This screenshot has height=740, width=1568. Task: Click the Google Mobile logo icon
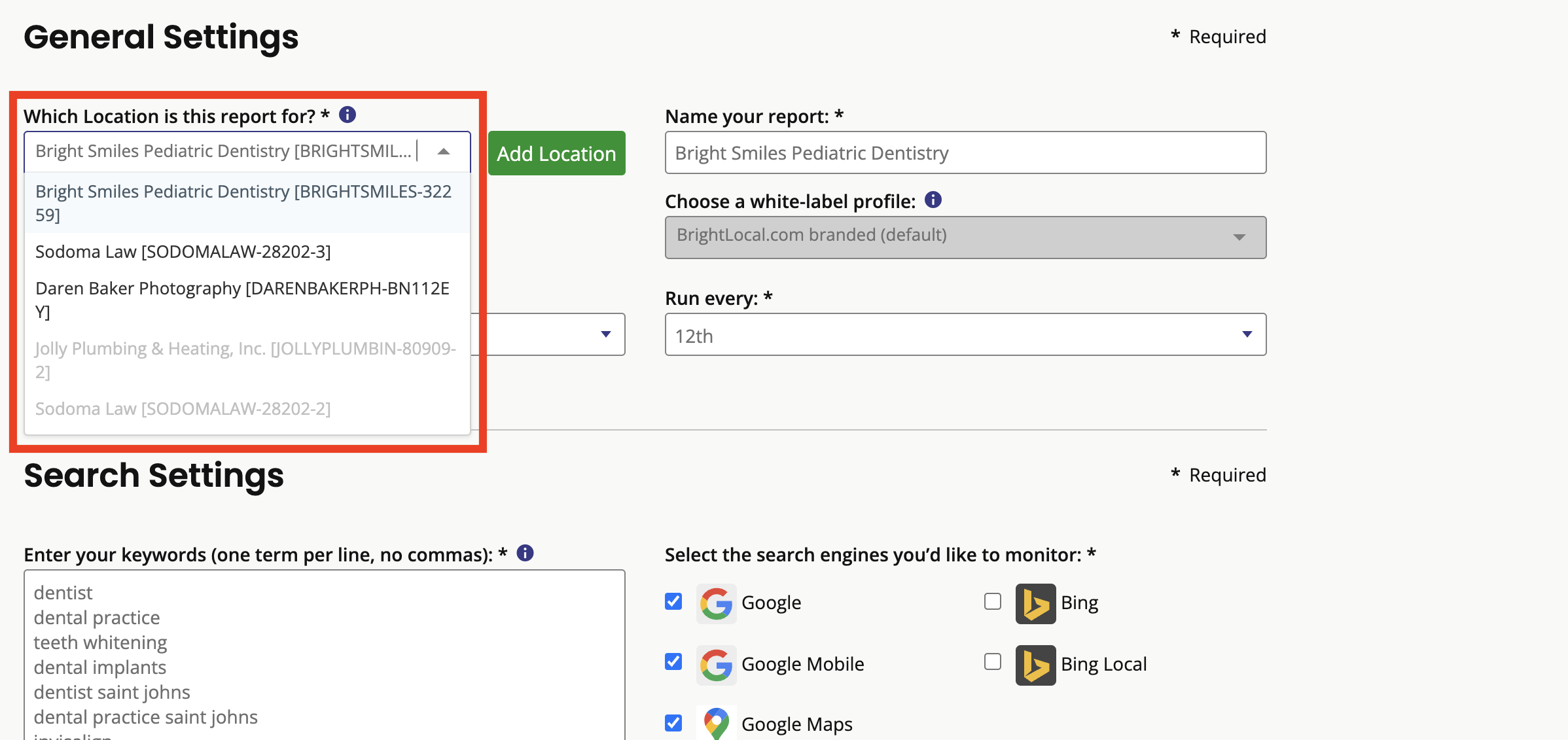(x=716, y=665)
